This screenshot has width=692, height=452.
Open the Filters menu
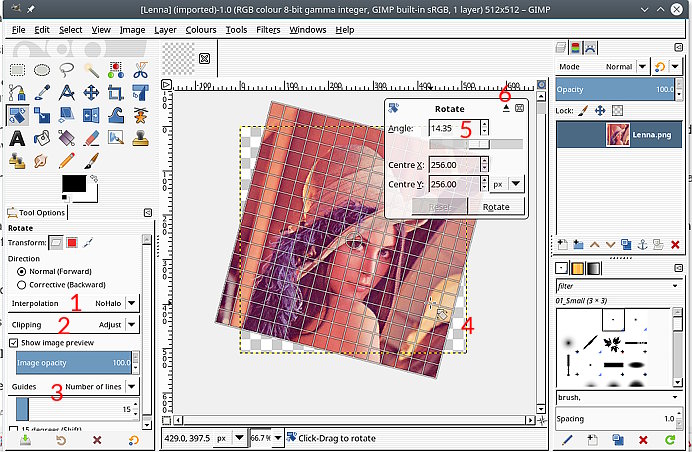(267, 30)
